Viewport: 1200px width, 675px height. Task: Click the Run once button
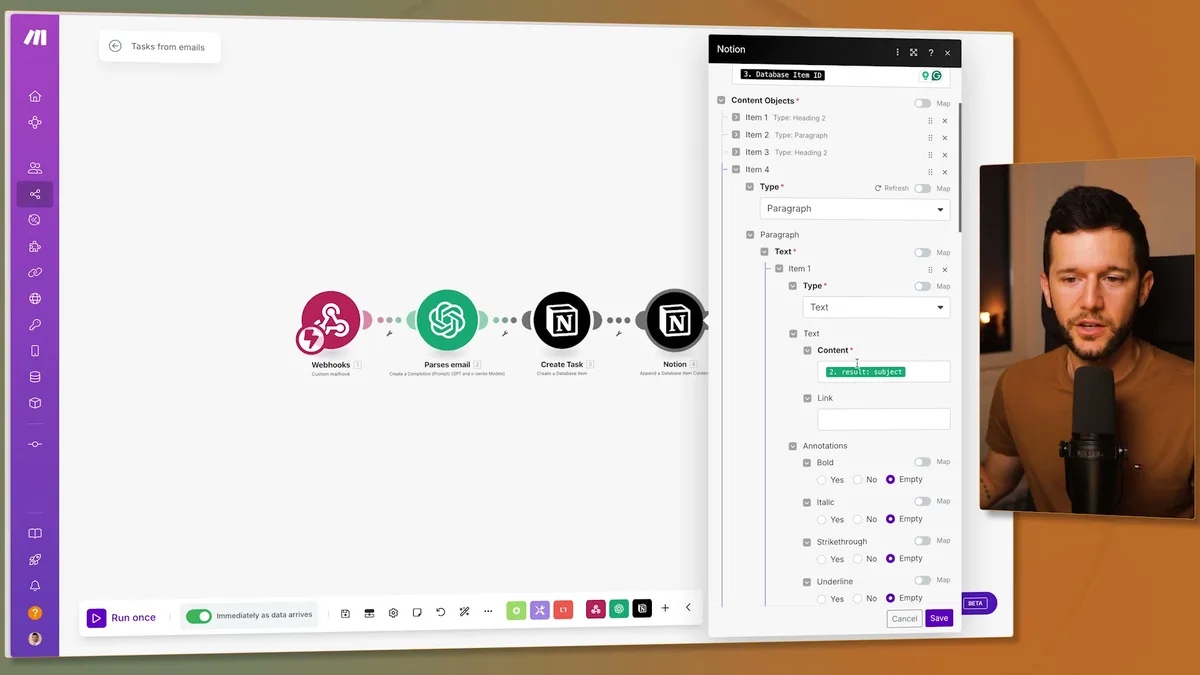click(x=122, y=617)
